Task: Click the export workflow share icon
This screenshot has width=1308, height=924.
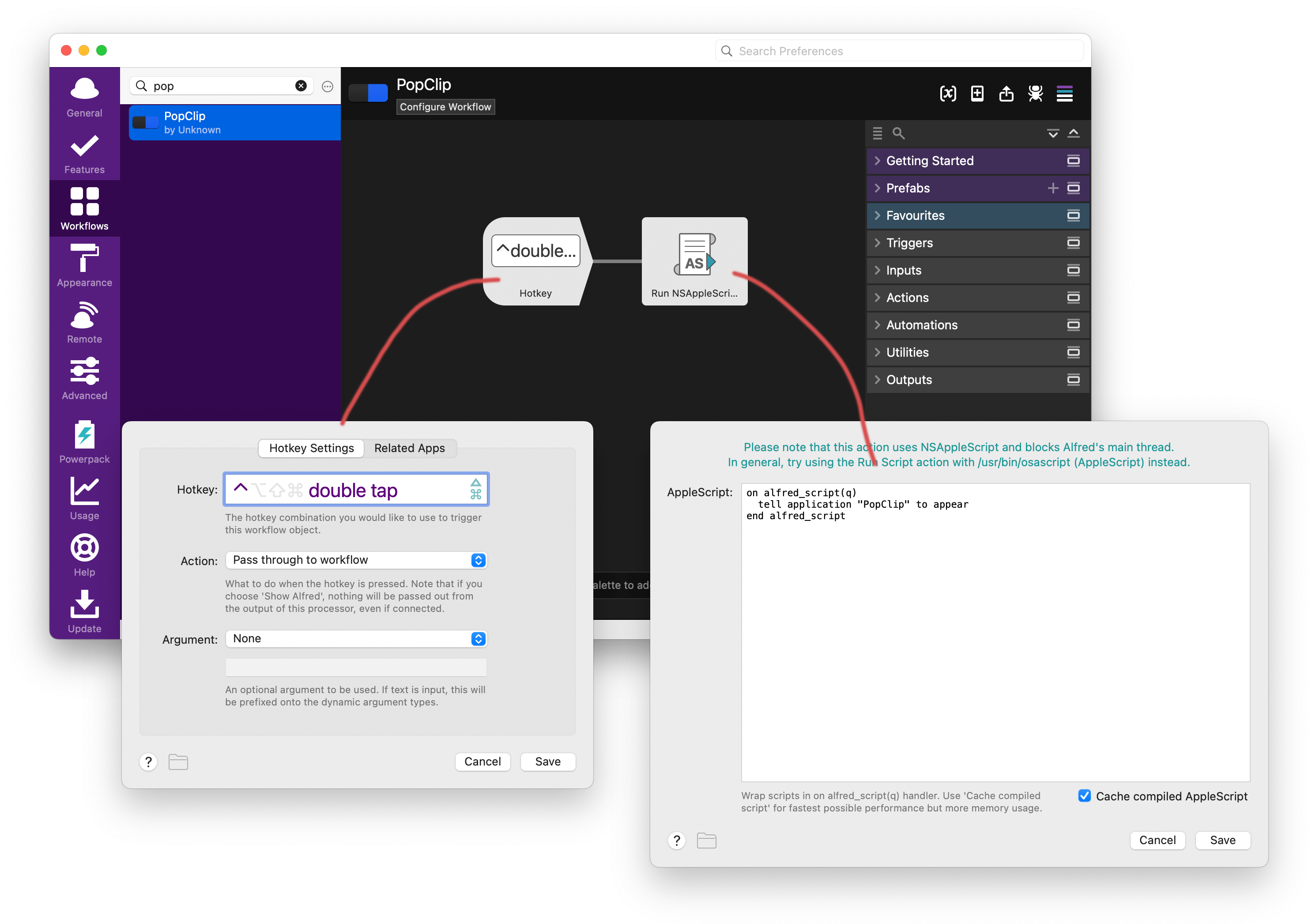Action: (x=1006, y=94)
